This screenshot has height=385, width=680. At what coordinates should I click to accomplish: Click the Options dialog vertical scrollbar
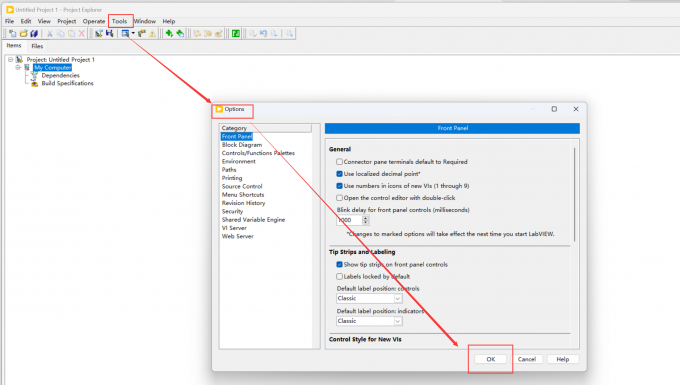pyautogui.click(x=575, y=194)
